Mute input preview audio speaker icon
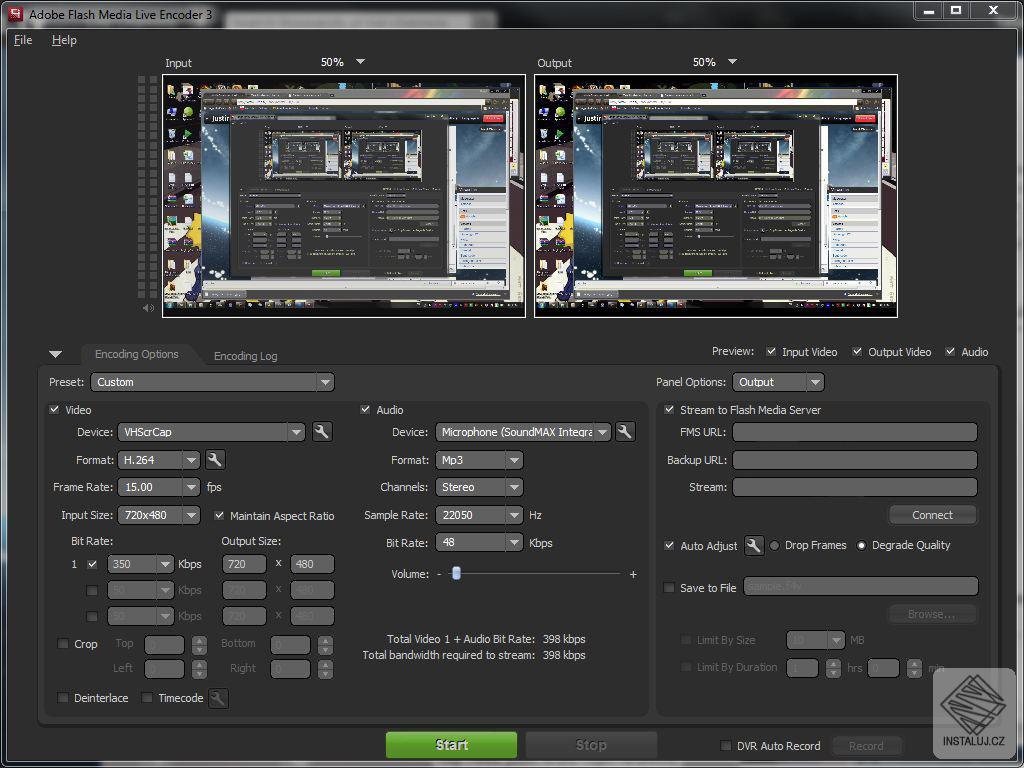The width and height of the screenshot is (1024, 768). [x=148, y=308]
